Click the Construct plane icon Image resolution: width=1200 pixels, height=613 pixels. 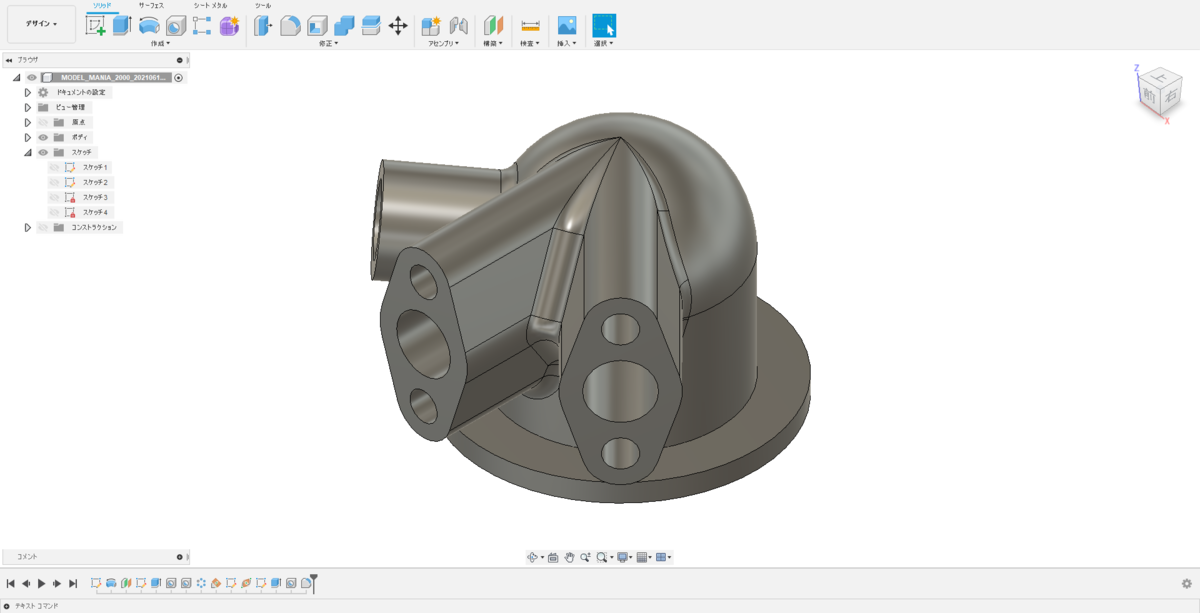tap(494, 26)
